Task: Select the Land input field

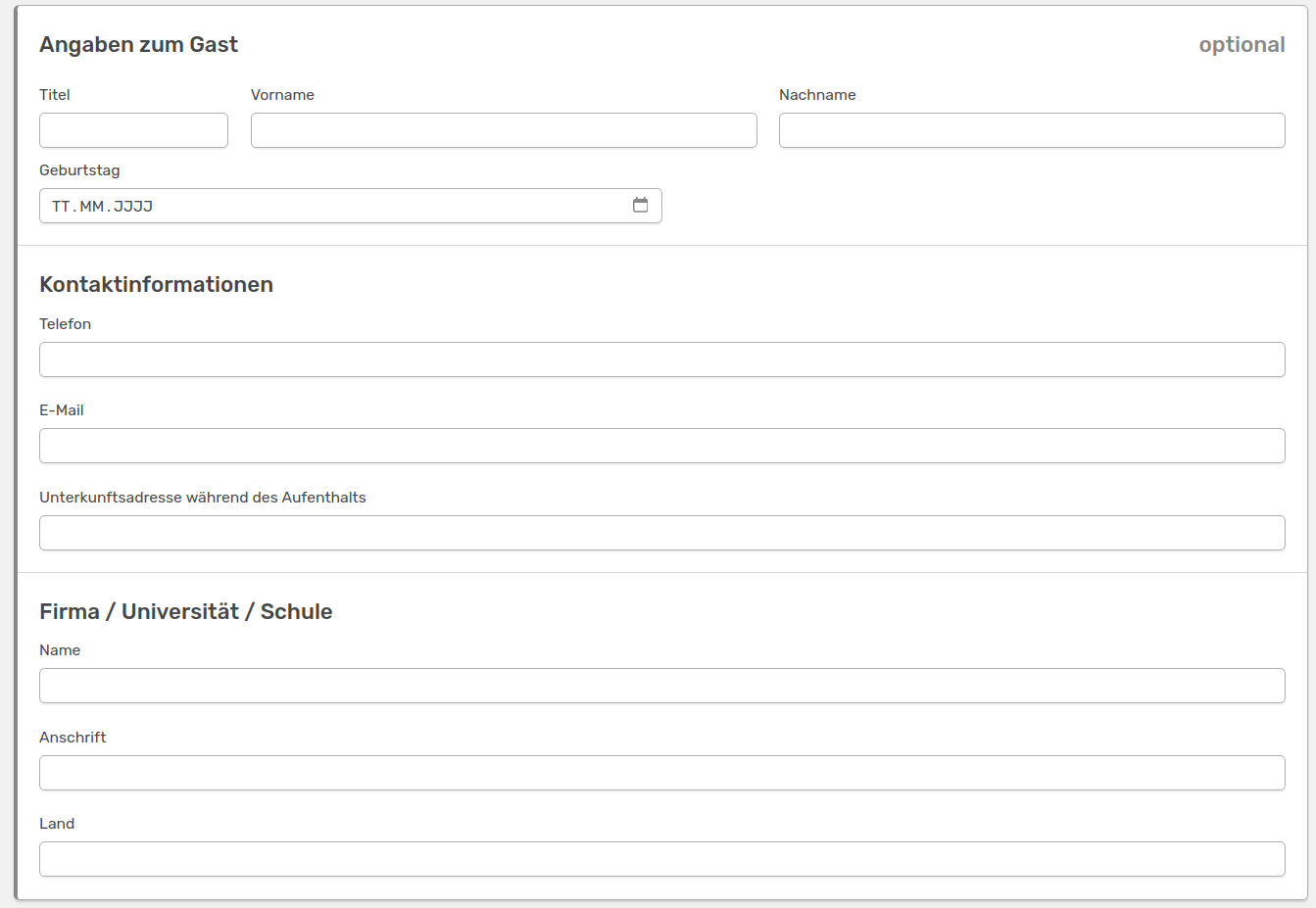Action: pos(661,859)
